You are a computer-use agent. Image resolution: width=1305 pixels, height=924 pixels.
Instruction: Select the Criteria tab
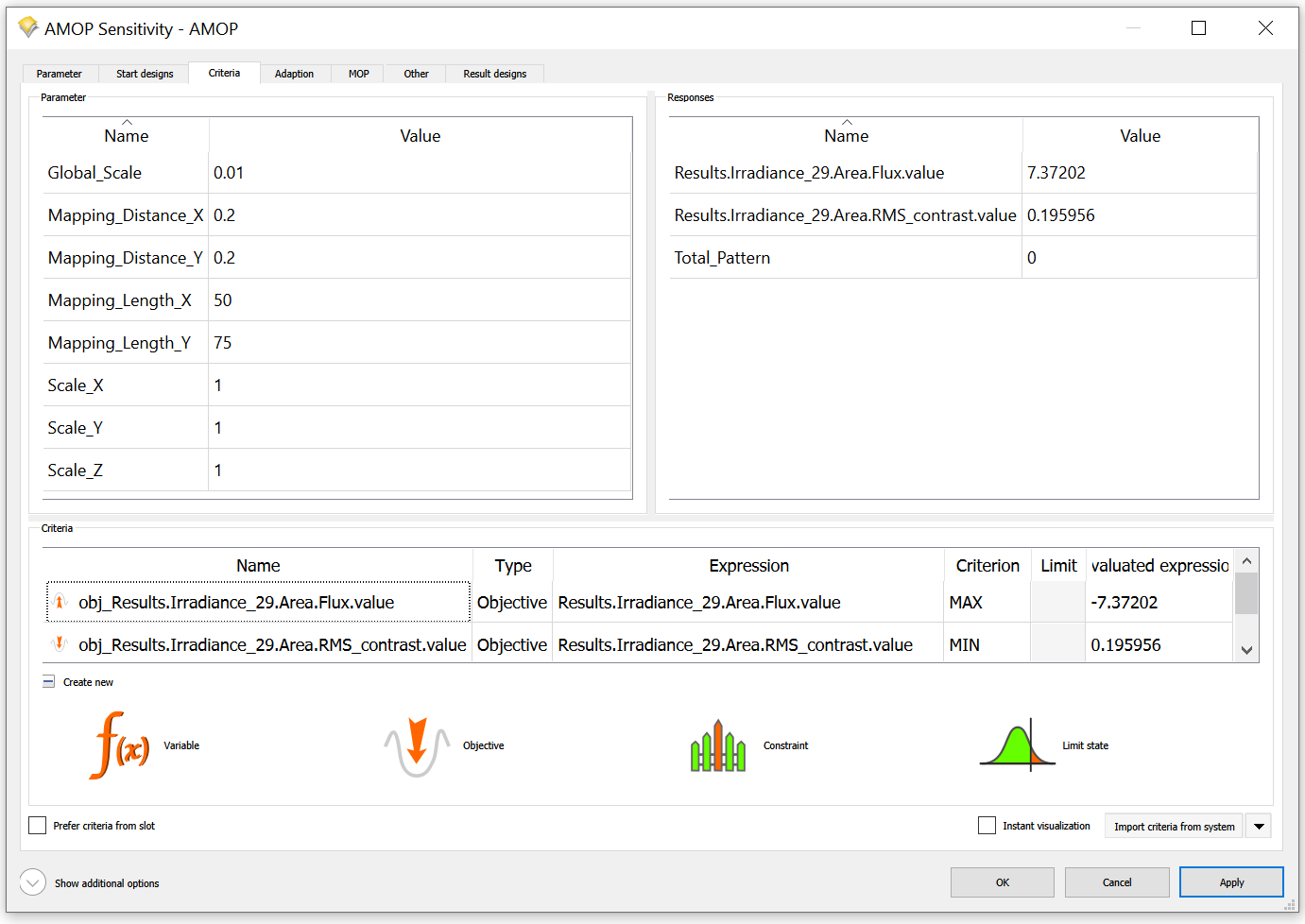[x=224, y=73]
